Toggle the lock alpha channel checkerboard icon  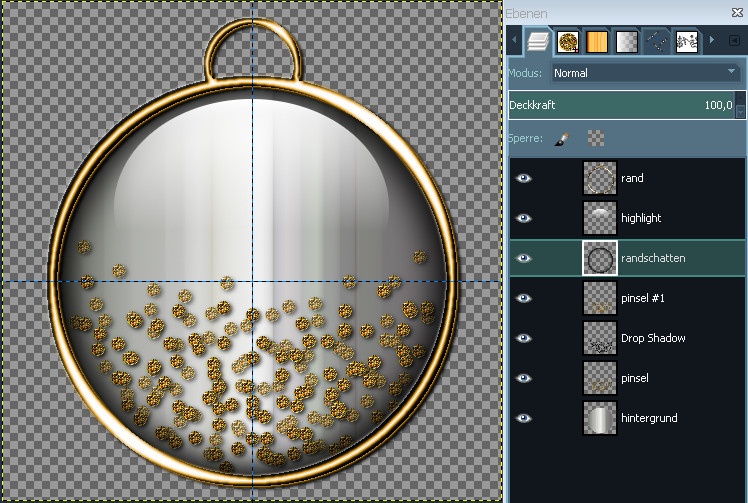[596, 139]
